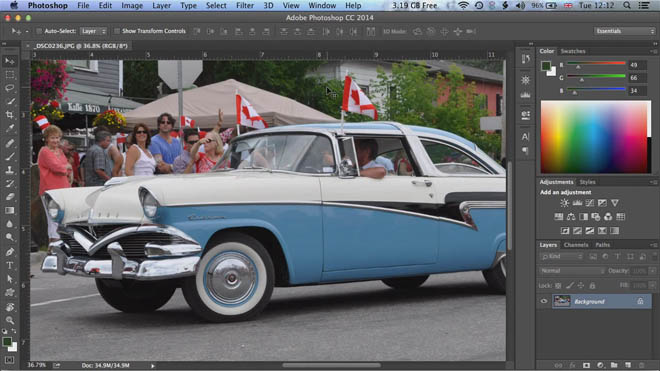
Task: Select the Custom Shape tool
Action: 10,292
